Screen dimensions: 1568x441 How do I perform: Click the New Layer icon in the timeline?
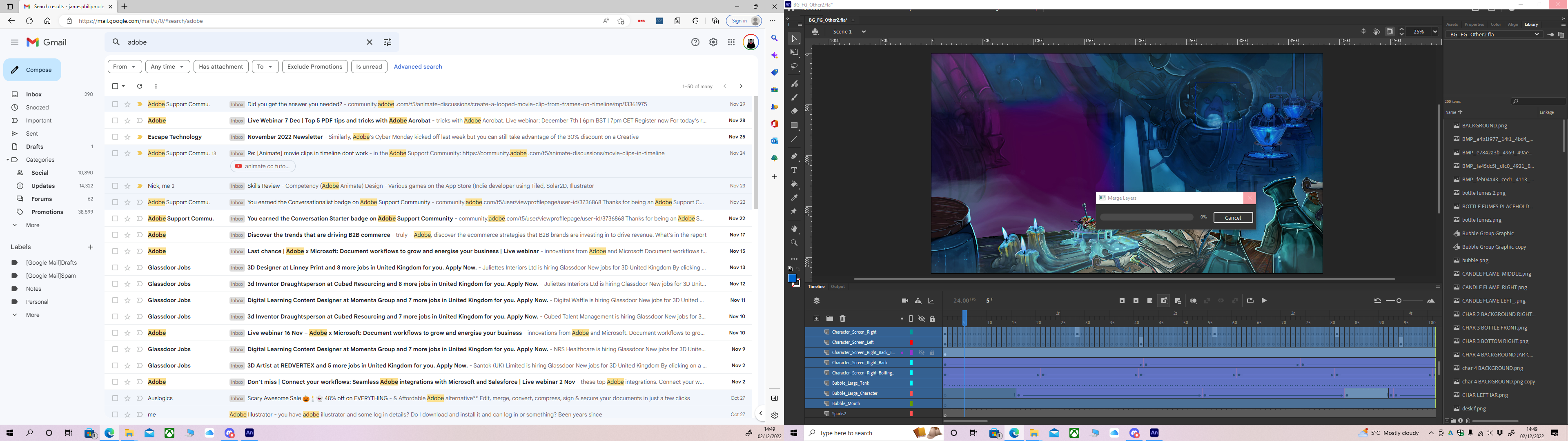click(x=816, y=318)
